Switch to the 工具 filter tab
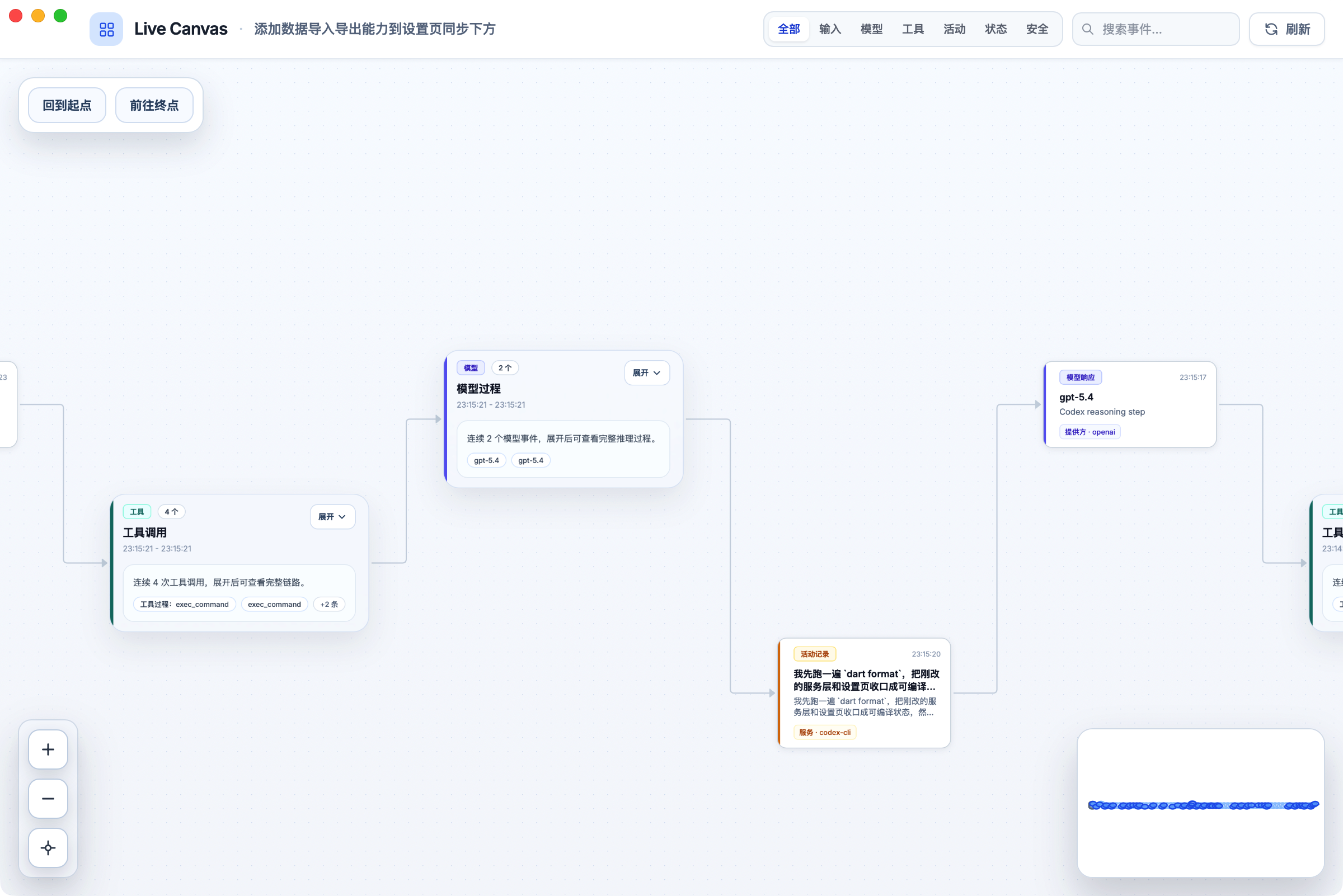The height and width of the screenshot is (896, 1343). tap(913, 29)
